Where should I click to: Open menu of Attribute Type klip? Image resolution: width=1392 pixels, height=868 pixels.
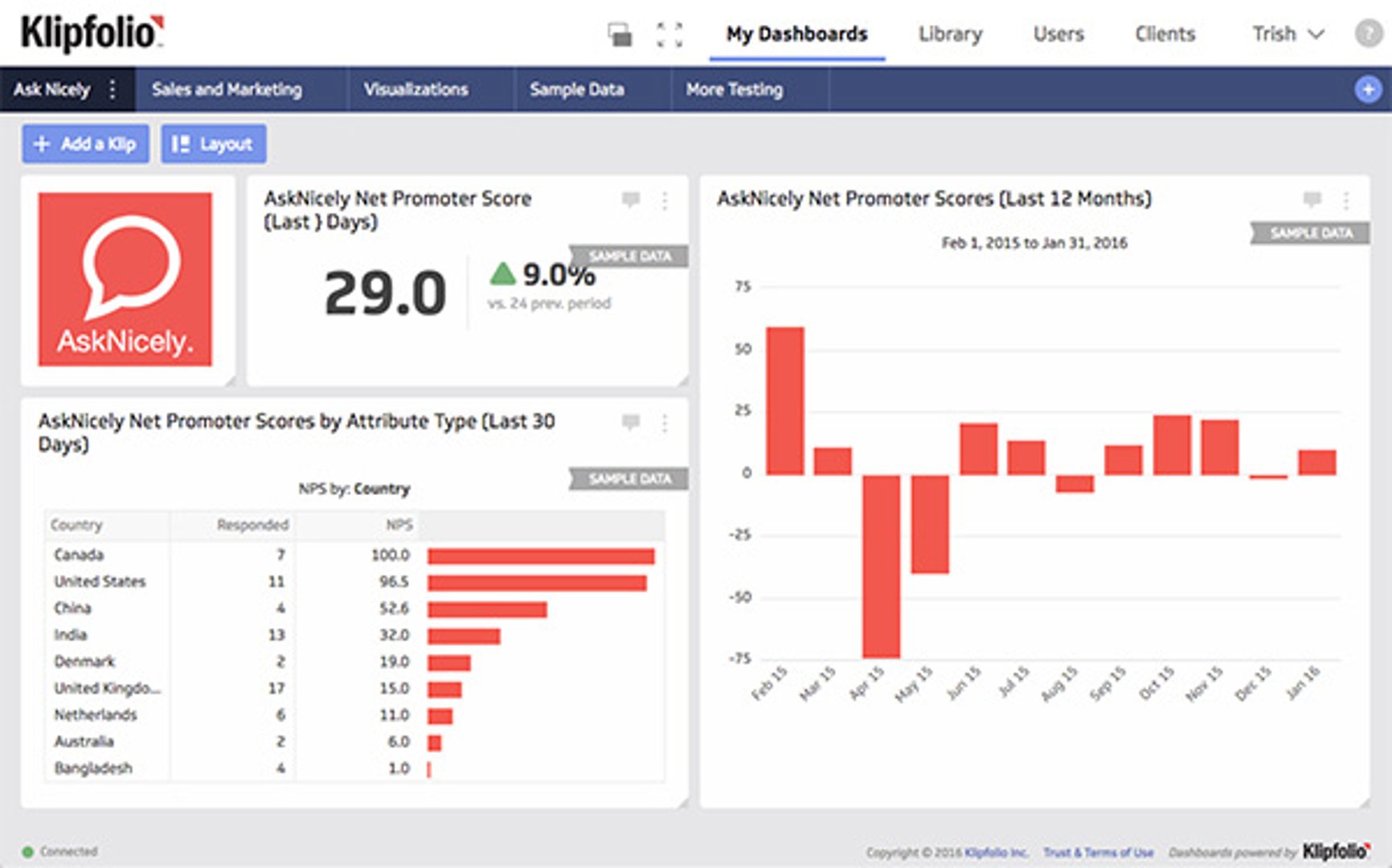pos(665,423)
